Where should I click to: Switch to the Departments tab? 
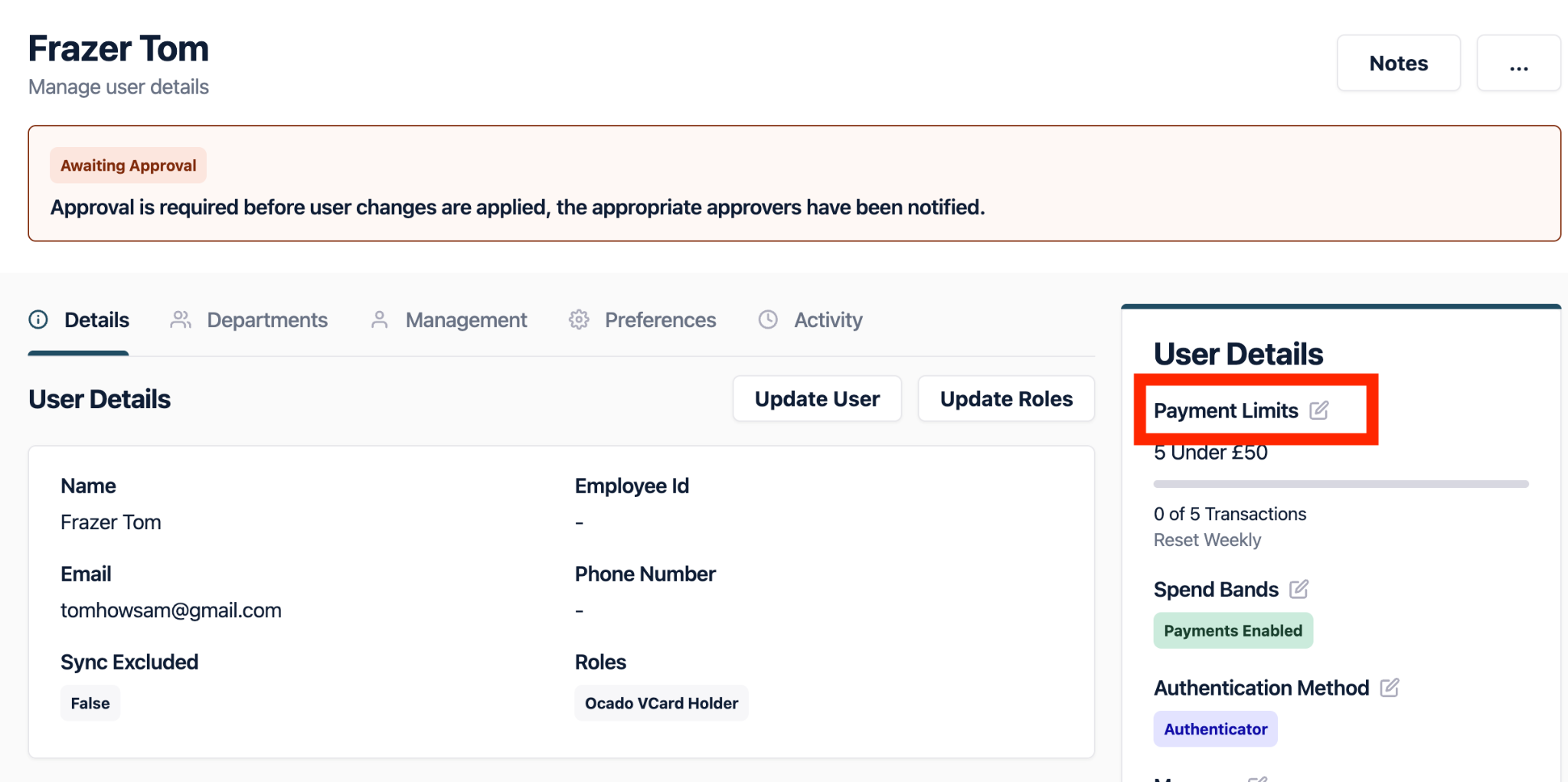tap(266, 320)
